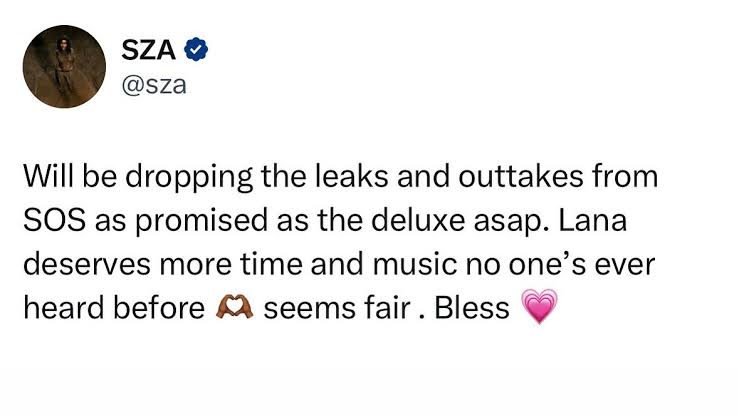
Task: Click the blue verified badge
Action: (196, 49)
